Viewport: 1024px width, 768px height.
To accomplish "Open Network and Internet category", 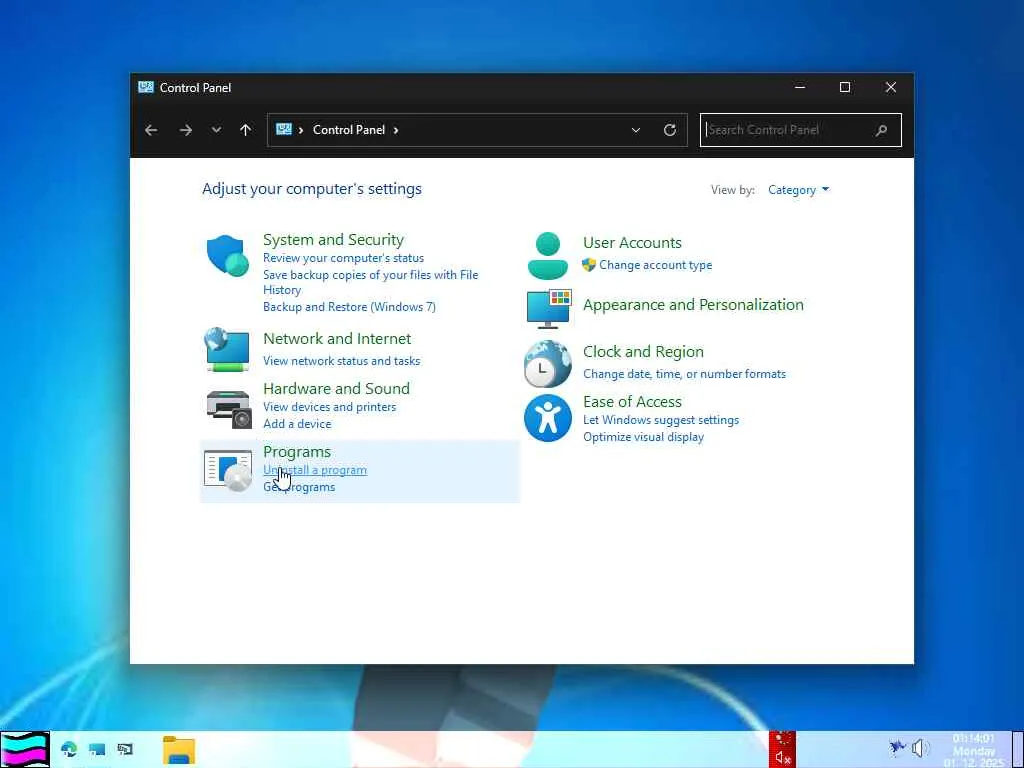I will tap(337, 339).
